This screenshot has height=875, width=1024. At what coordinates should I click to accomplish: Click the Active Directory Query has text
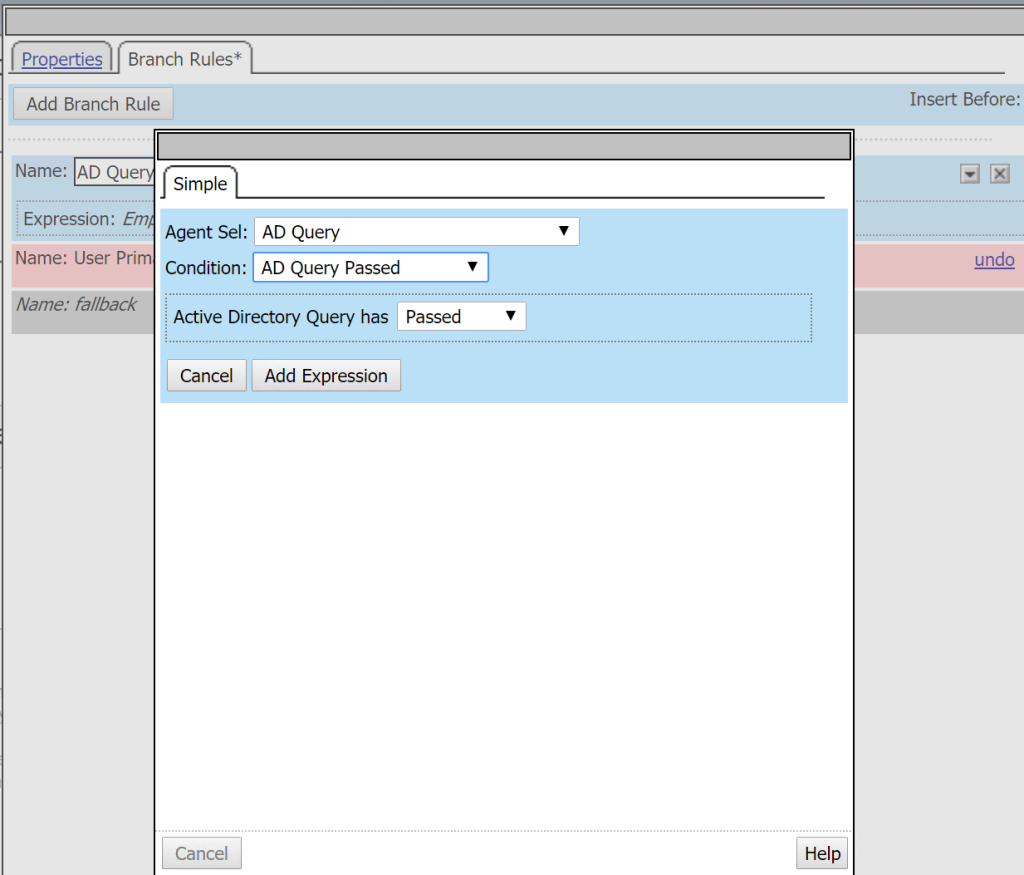(x=281, y=317)
